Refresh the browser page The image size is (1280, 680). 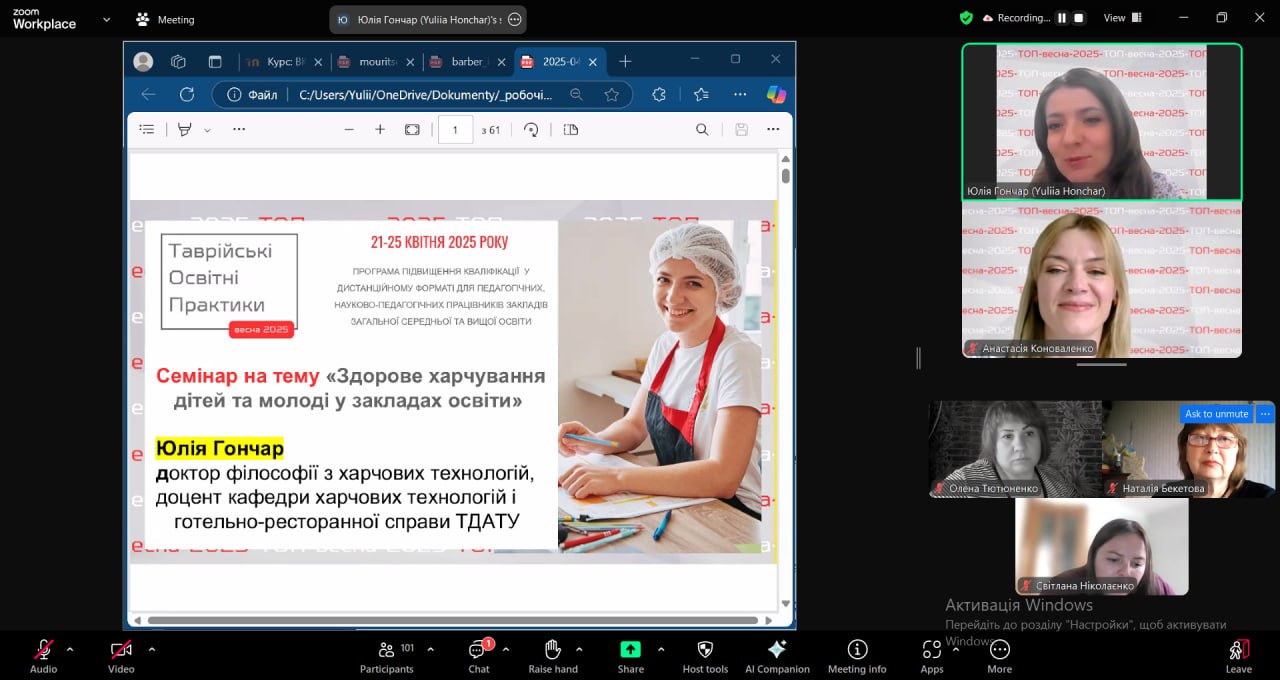coord(187,94)
